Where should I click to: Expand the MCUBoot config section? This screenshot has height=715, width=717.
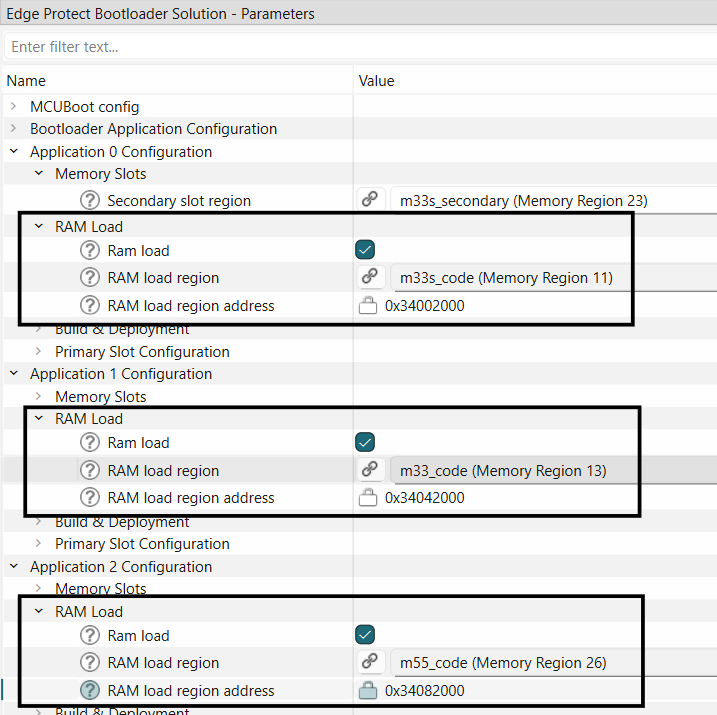click(14, 107)
